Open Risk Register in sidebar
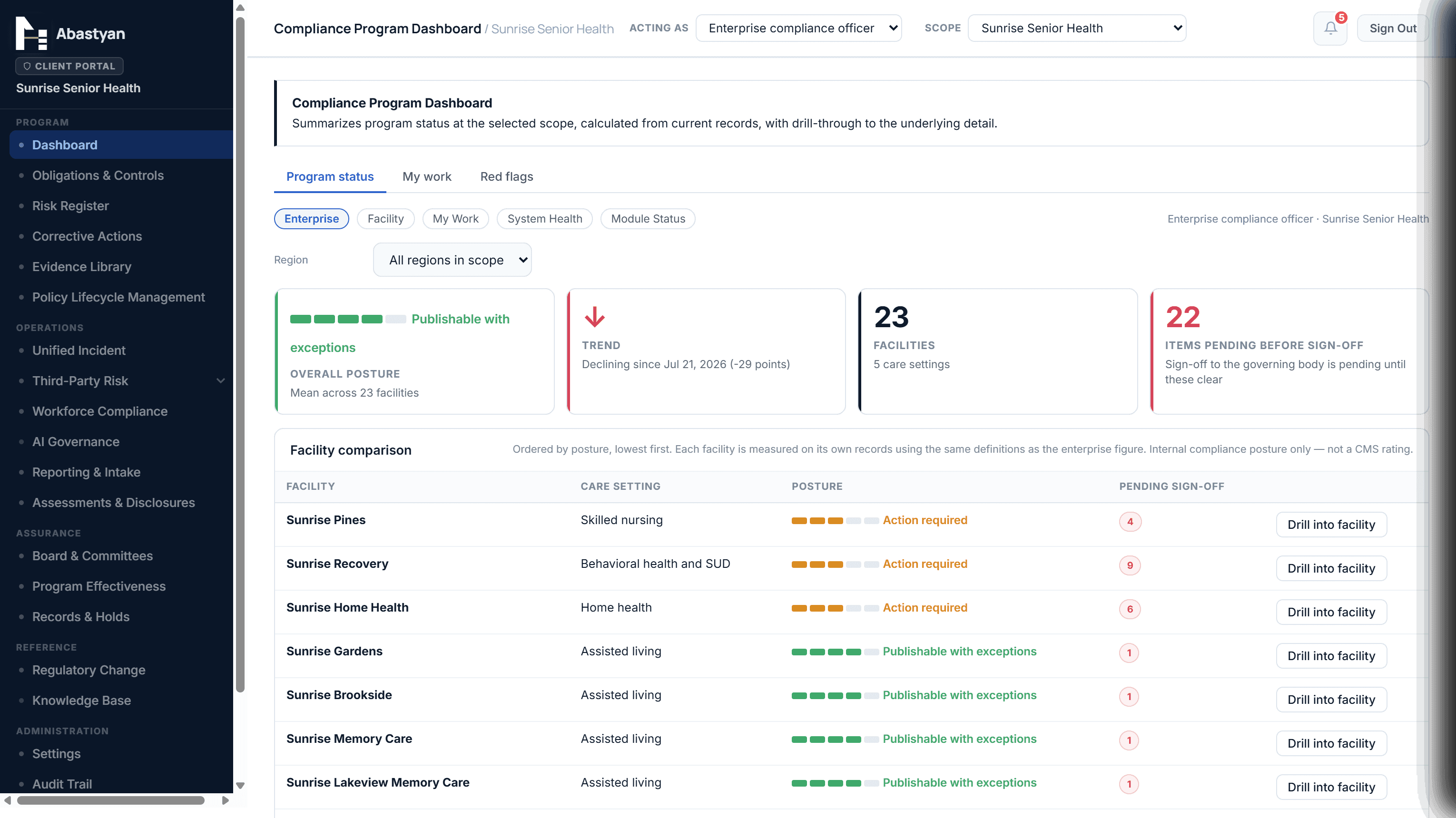 point(121,206)
